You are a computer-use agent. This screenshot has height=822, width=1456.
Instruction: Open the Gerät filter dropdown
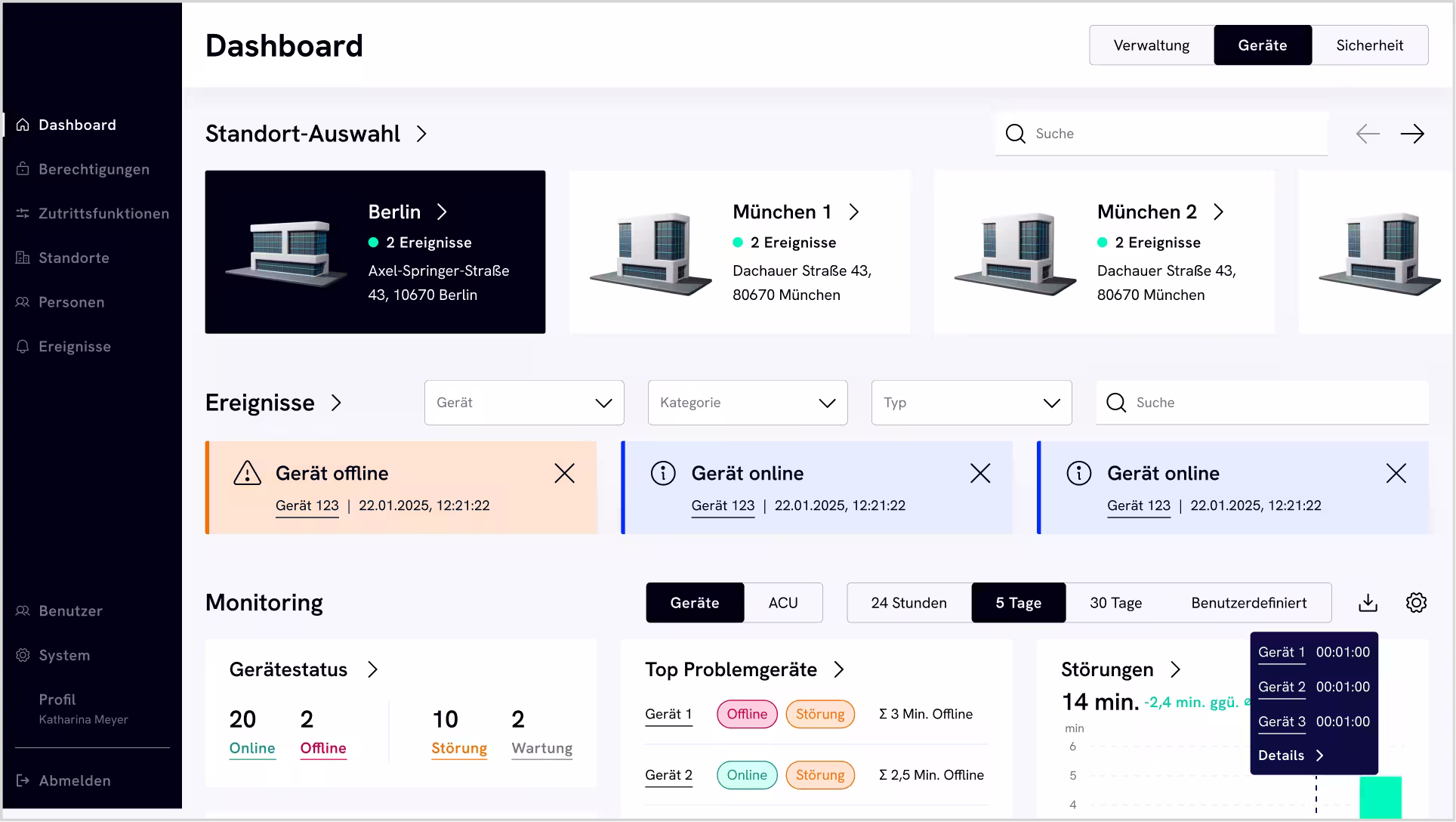[524, 403]
